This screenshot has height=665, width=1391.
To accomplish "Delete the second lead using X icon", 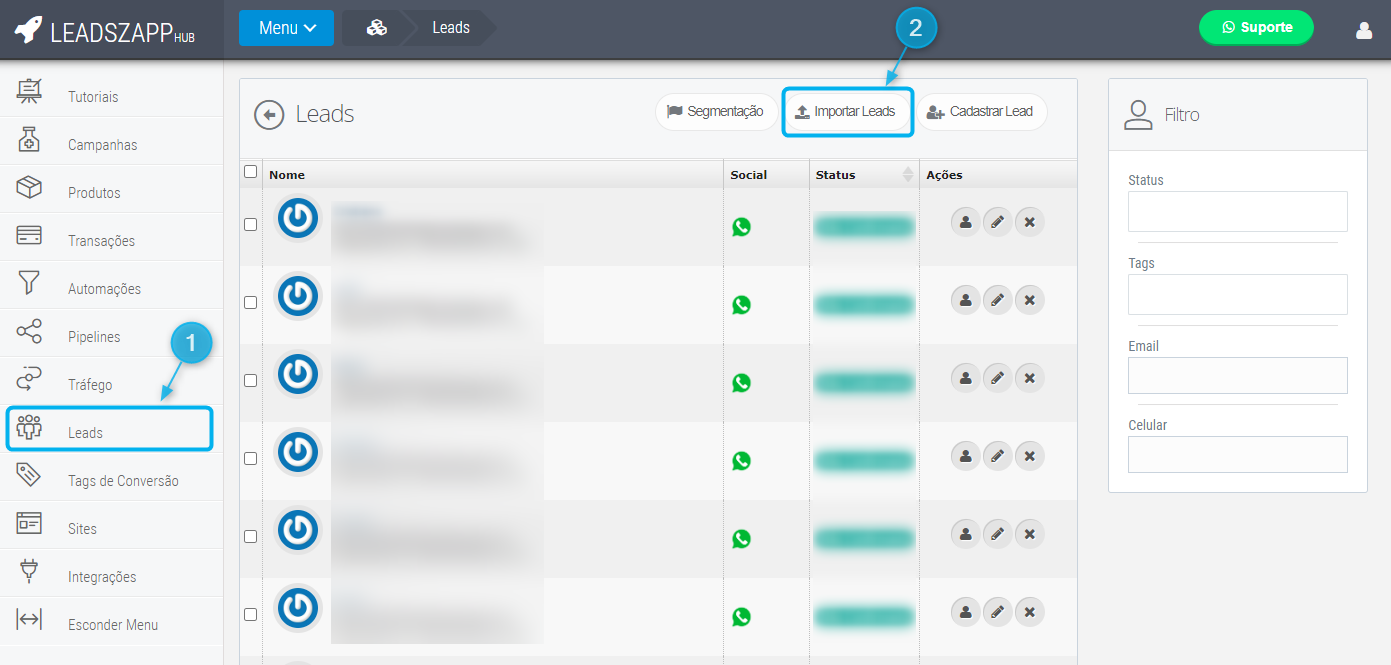I will point(1029,299).
